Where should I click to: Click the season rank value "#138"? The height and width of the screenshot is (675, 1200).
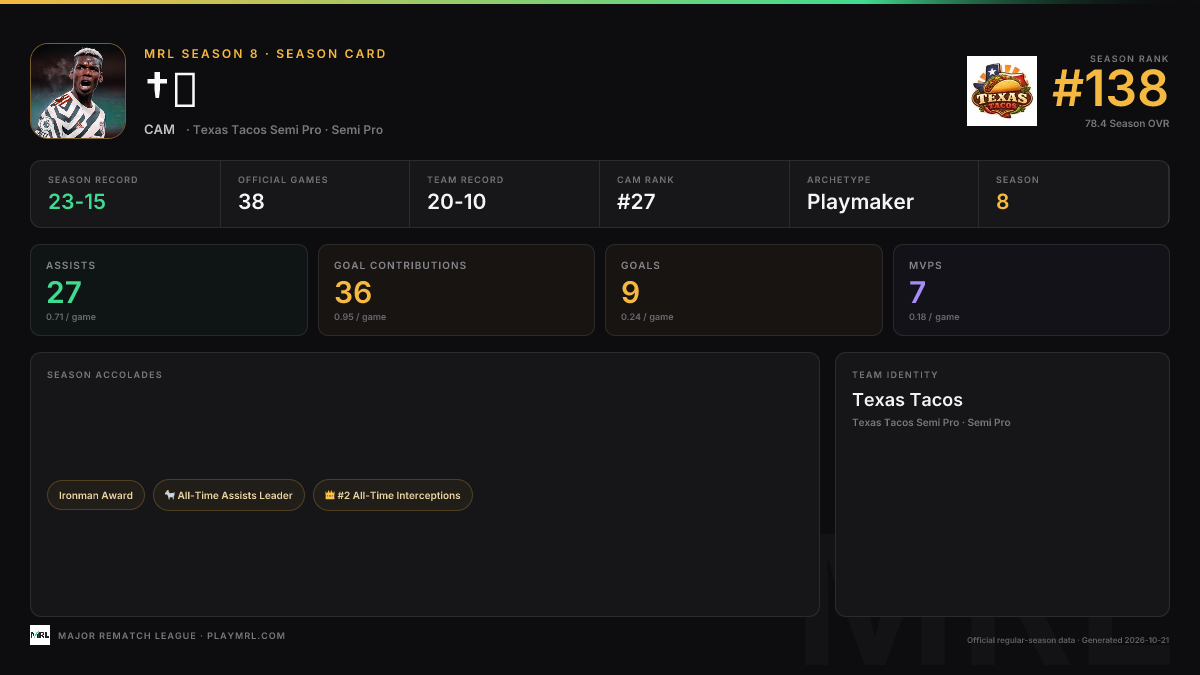1110,90
